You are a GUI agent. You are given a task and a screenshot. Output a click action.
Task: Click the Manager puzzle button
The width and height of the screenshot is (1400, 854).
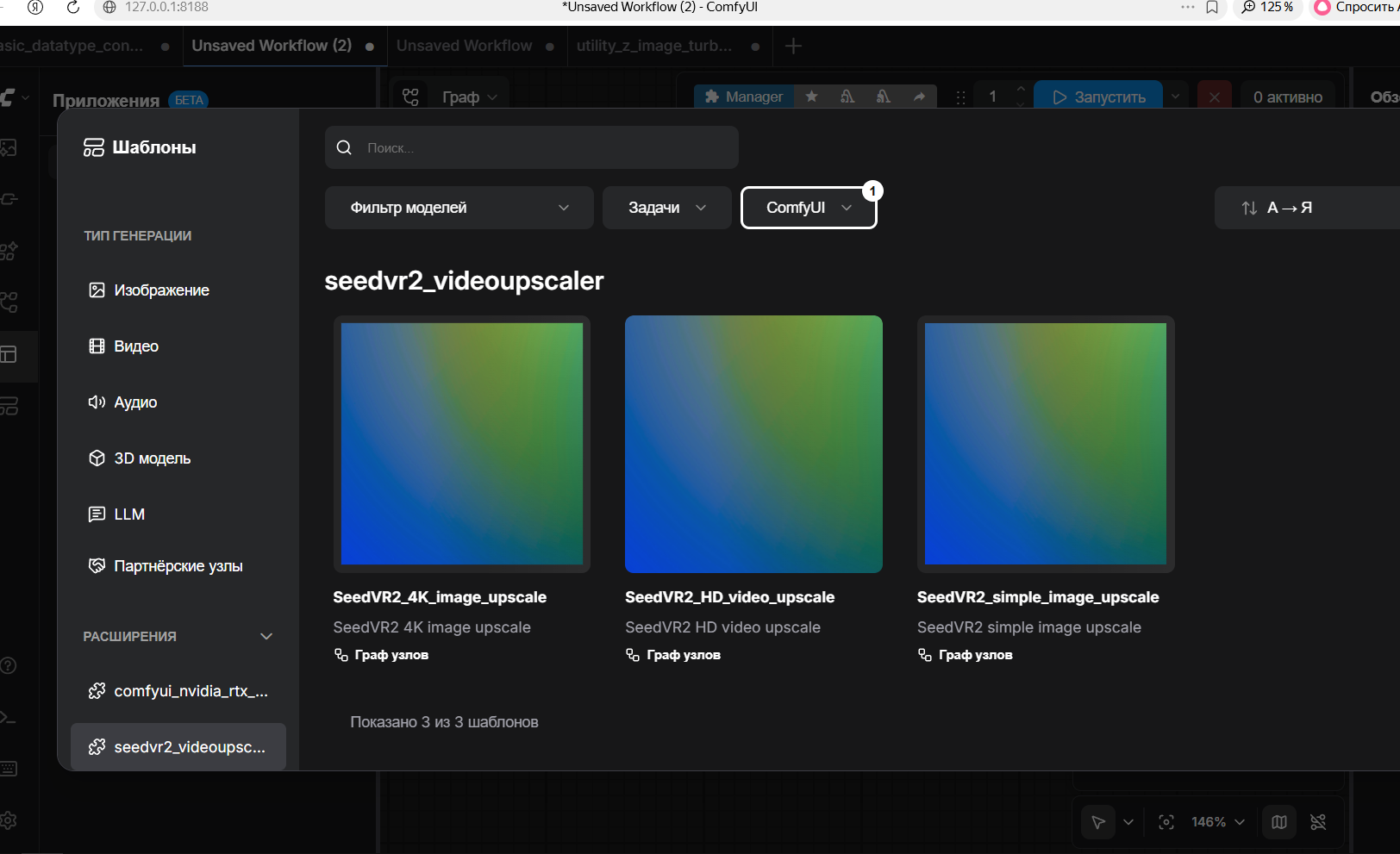pos(744,97)
